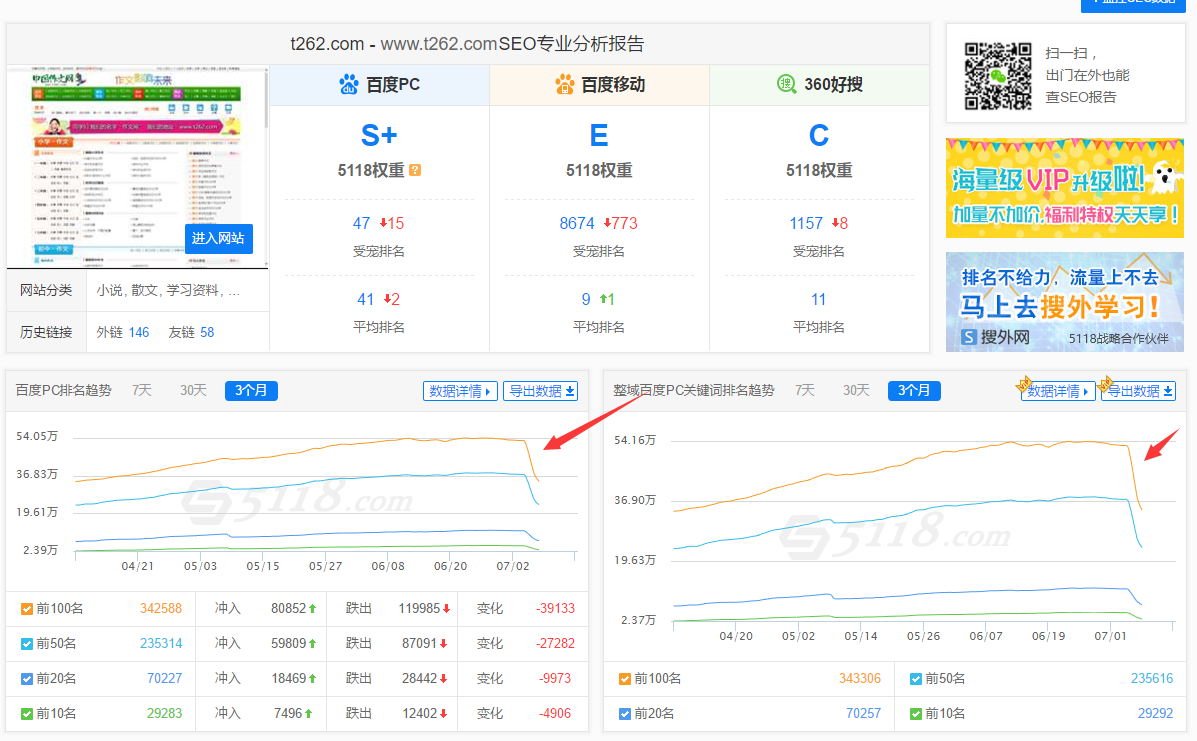Toggle 前20名 checkbox in 百度PC排名趋势 table
The width and height of the screenshot is (1197, 741).
[27, 679]
